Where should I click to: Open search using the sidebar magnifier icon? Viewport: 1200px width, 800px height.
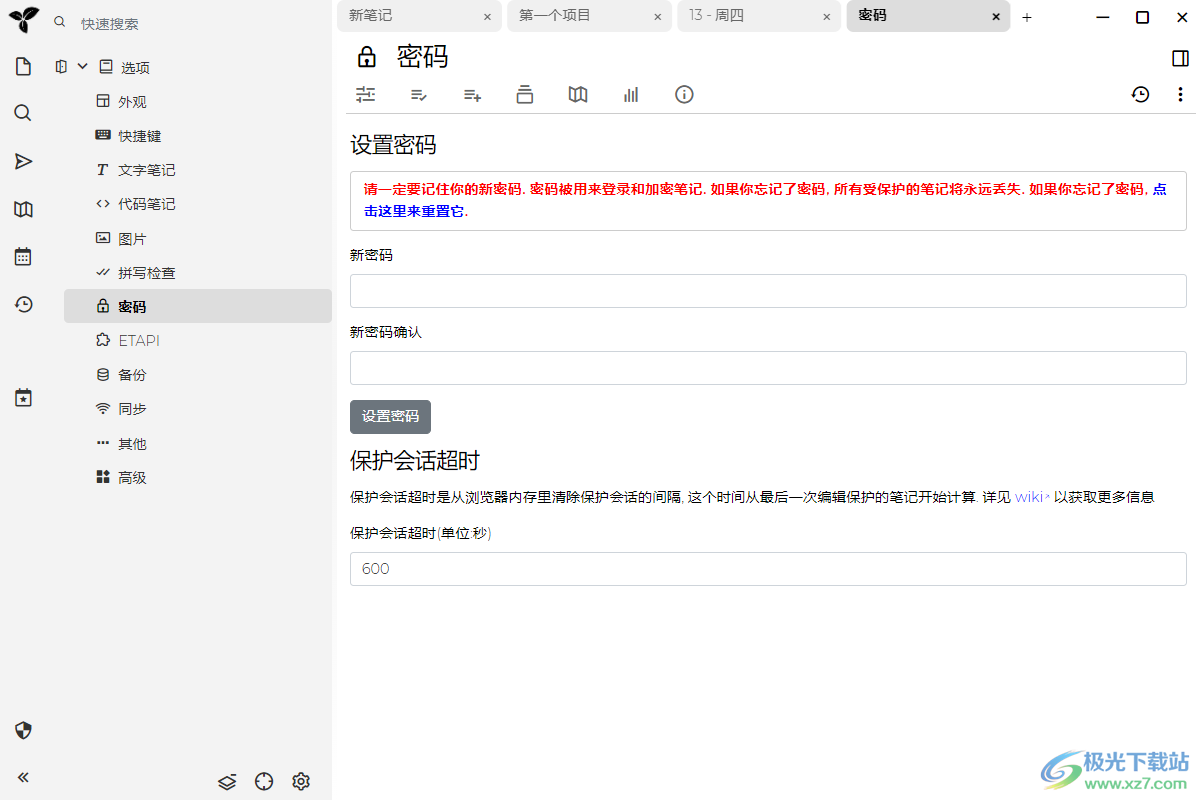pos(23,113)
